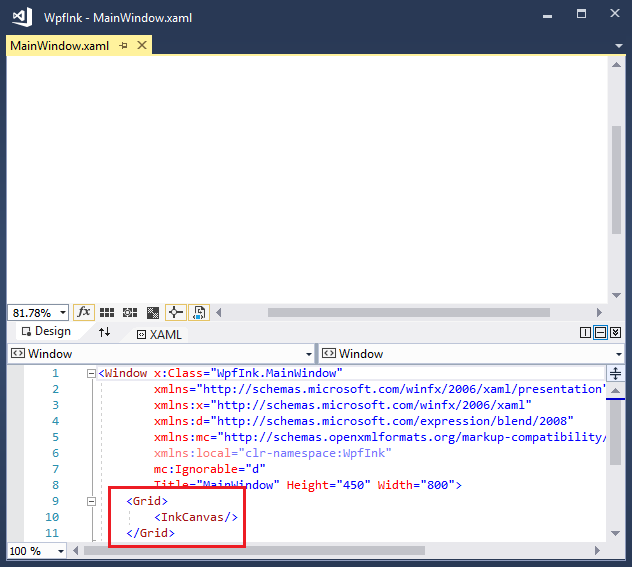Collapse the pane with the chevron icon

pos(615,332)
